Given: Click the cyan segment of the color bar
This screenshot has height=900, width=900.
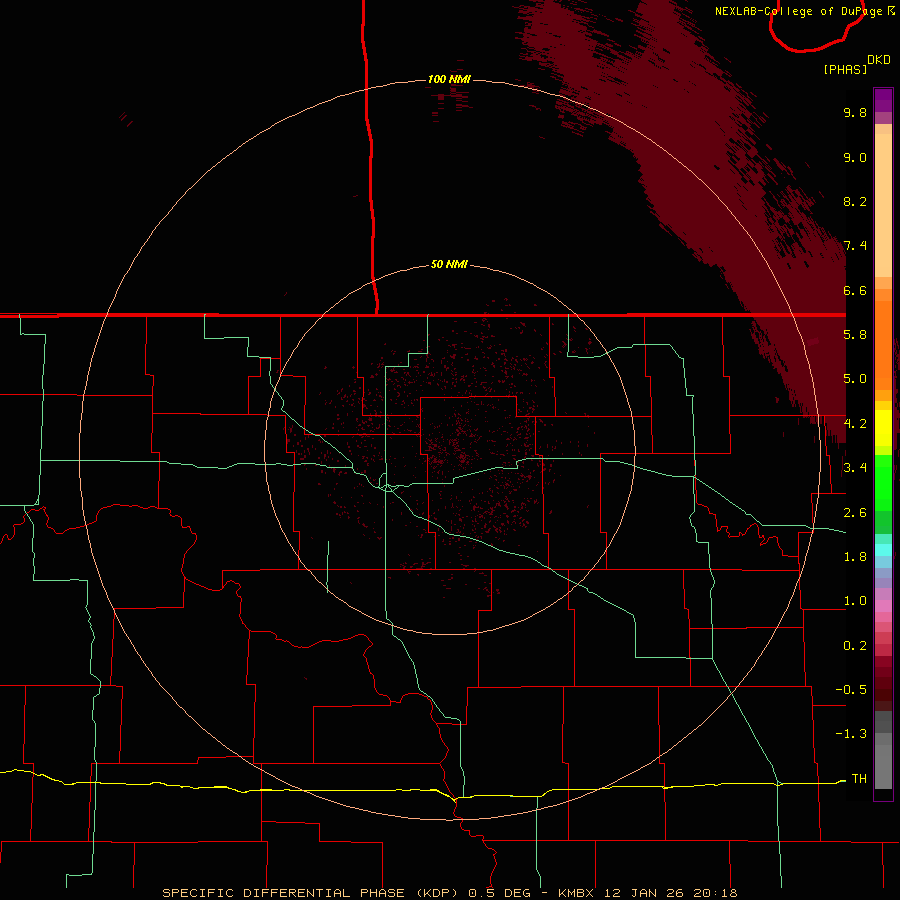Looking at the screenshot, I should (883, 550).
